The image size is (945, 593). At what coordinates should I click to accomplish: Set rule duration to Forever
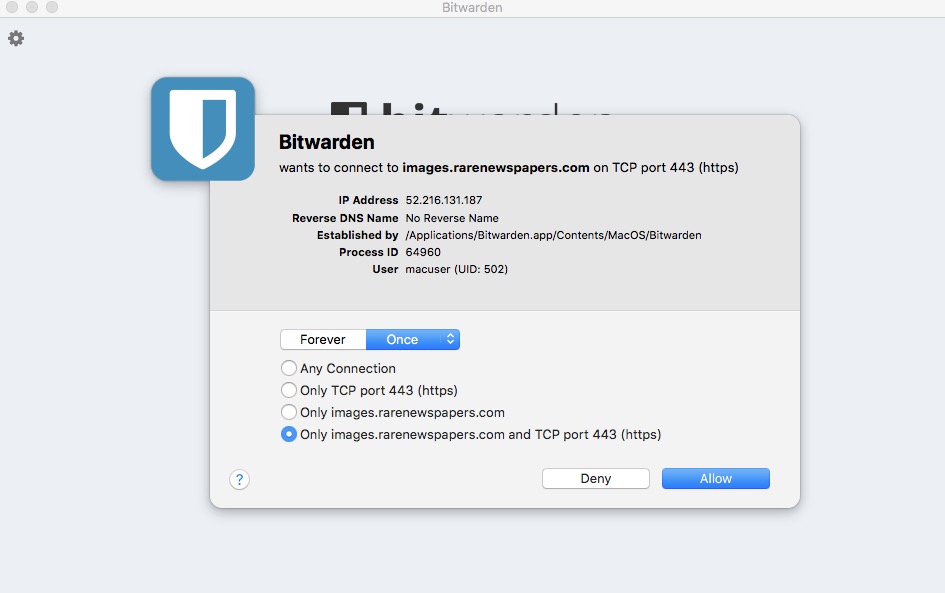click(323, 339)
